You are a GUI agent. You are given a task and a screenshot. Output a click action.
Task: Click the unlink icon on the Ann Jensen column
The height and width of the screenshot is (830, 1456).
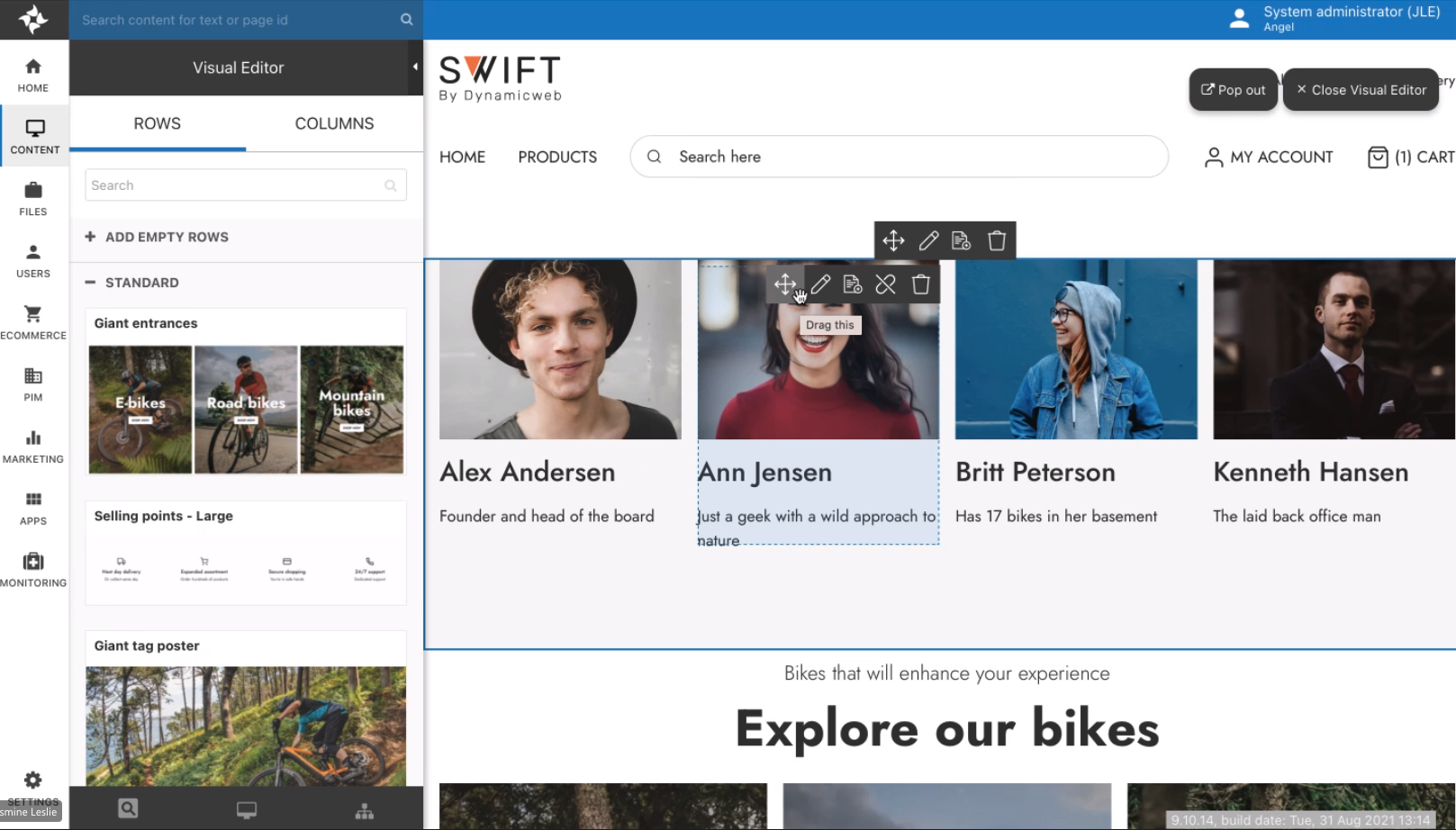tap(886, 284)
